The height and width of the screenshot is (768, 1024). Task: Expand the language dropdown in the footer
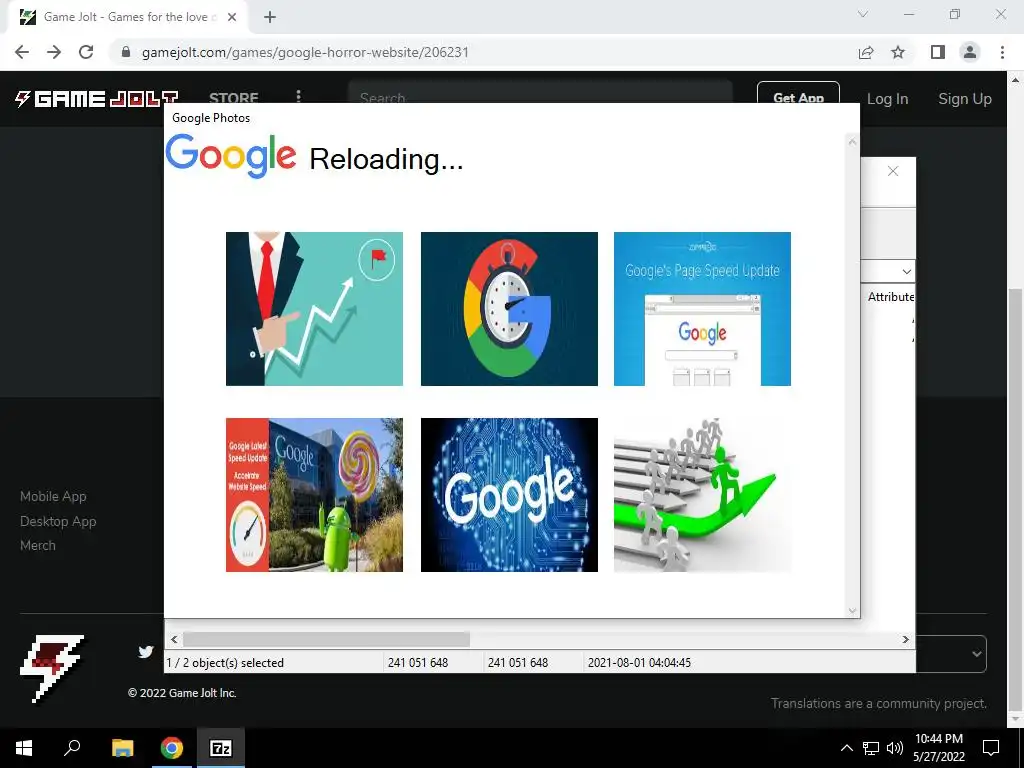pyautogui.click(x=976, y=654)
